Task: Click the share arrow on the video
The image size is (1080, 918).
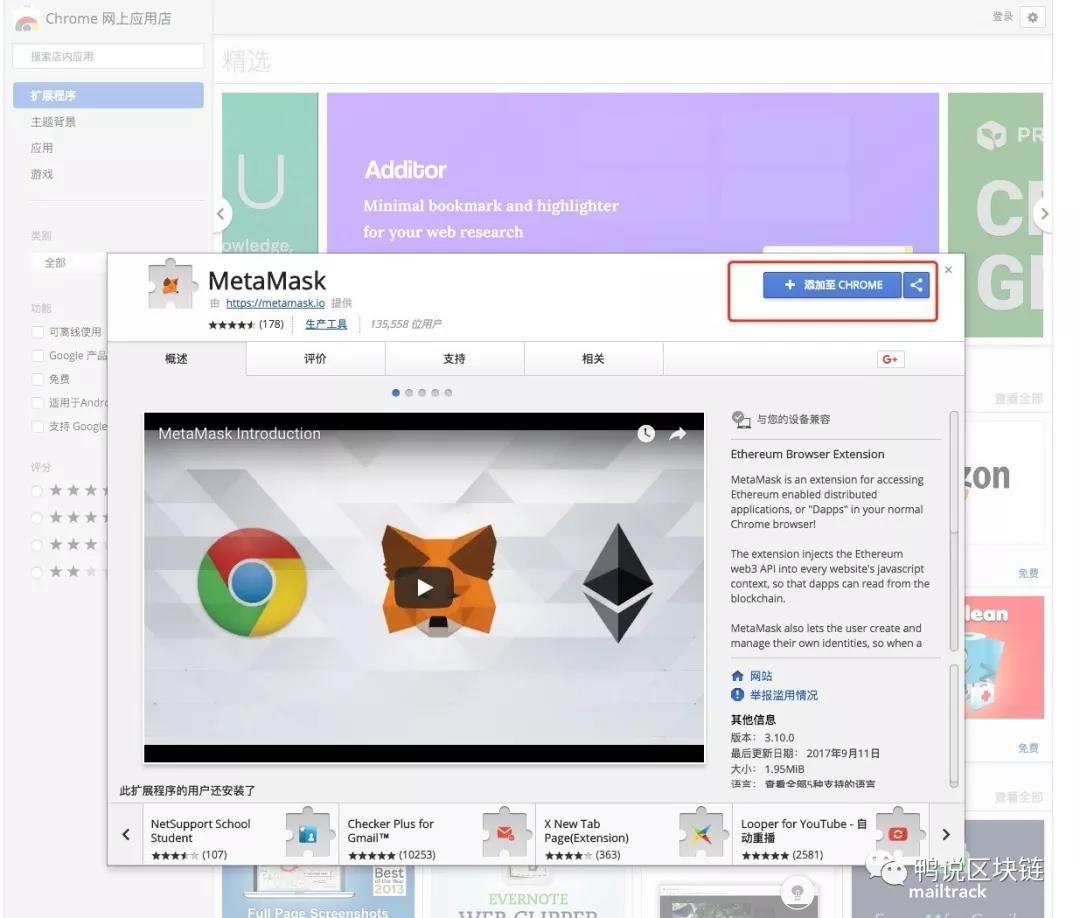Action: pyautogui.click(x=678, y=433)
